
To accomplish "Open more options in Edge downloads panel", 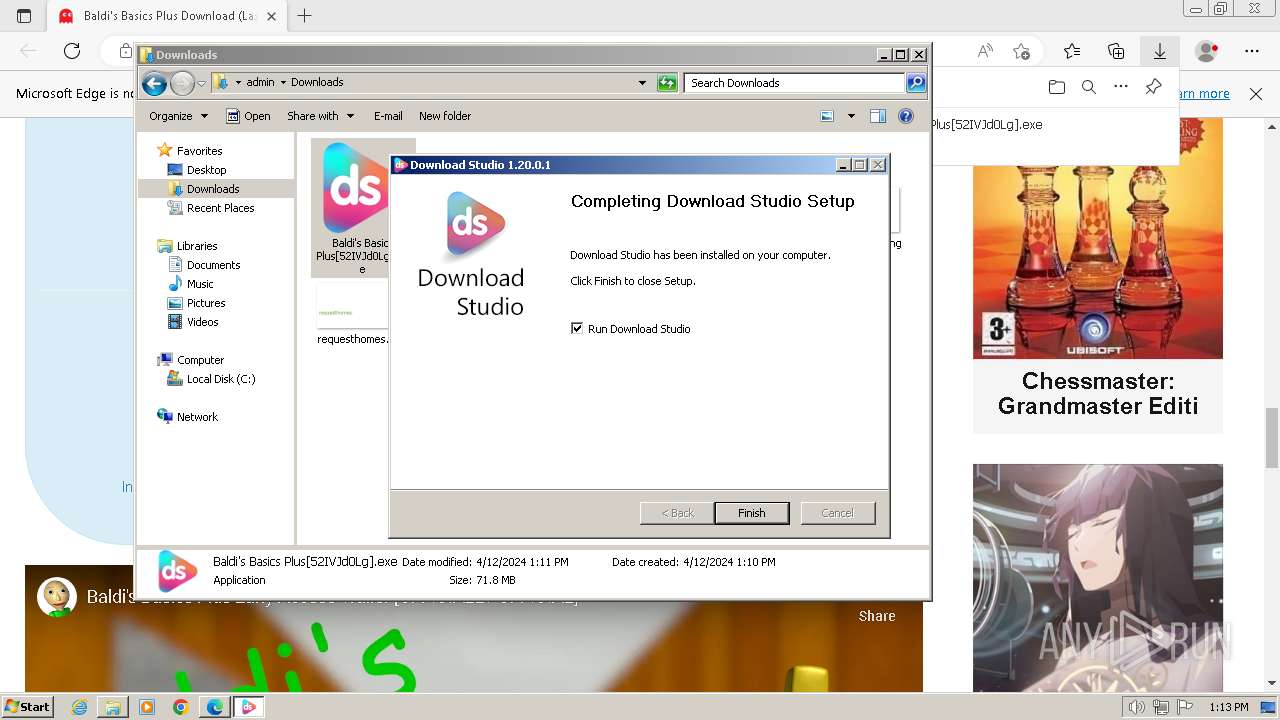I will [1121, 87].
